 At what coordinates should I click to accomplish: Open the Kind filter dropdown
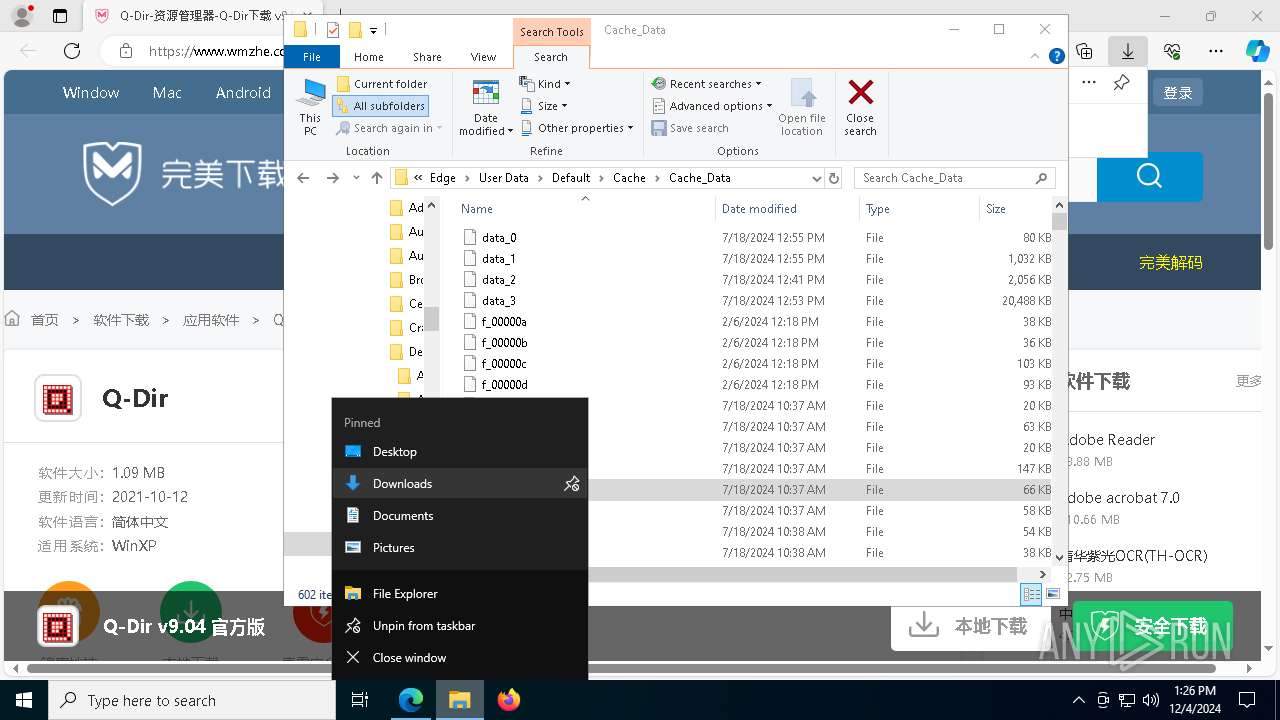(x=546, y=84)
